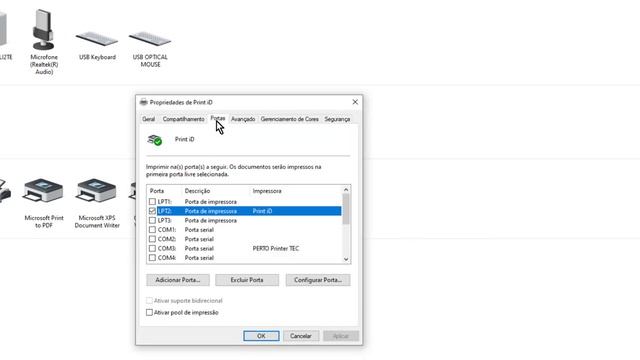640x360 pixels.
Task: Click the Impressora column header
Action: [x=267, y=191]
